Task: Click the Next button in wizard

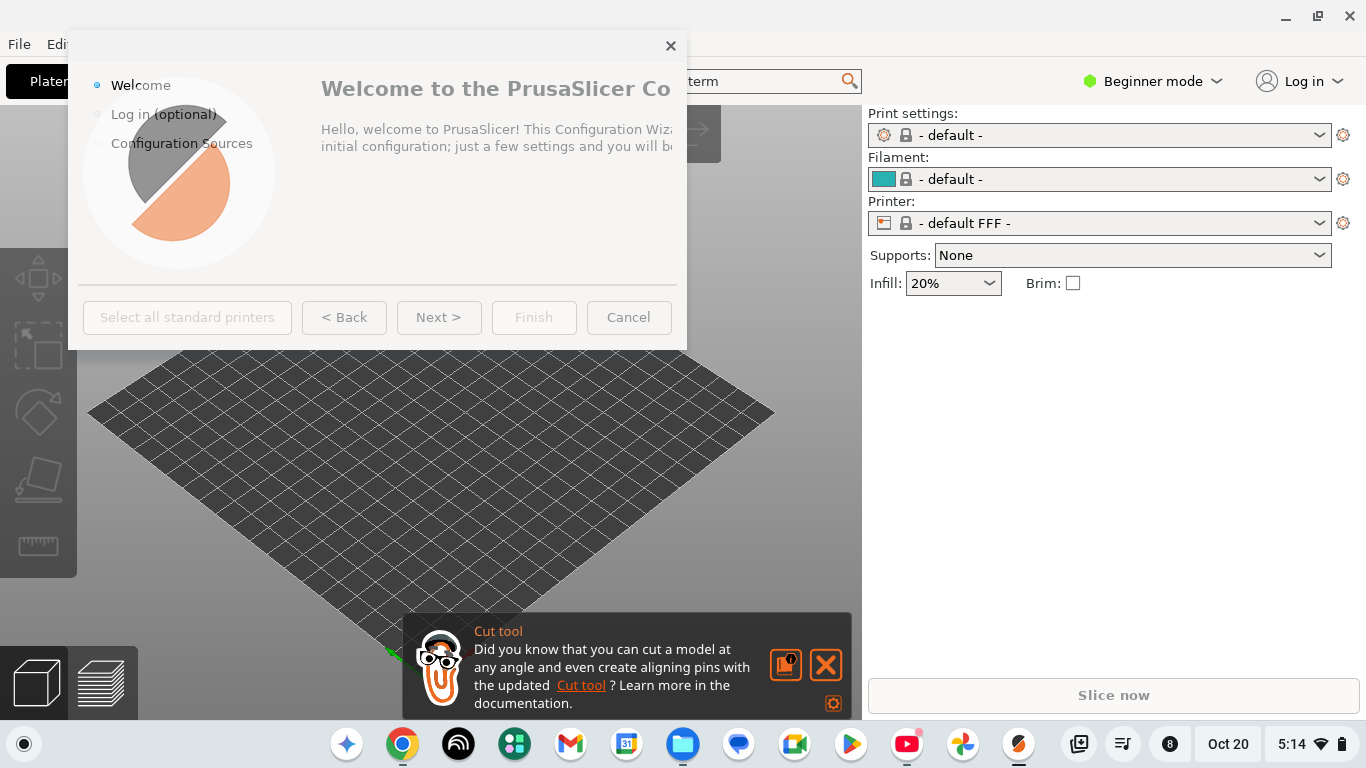Action: click(439, 317)
